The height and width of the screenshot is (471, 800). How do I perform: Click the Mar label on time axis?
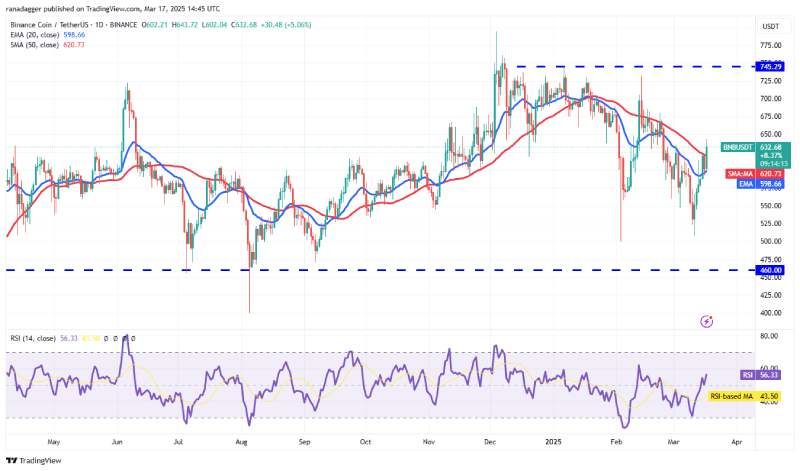point(673,442)
